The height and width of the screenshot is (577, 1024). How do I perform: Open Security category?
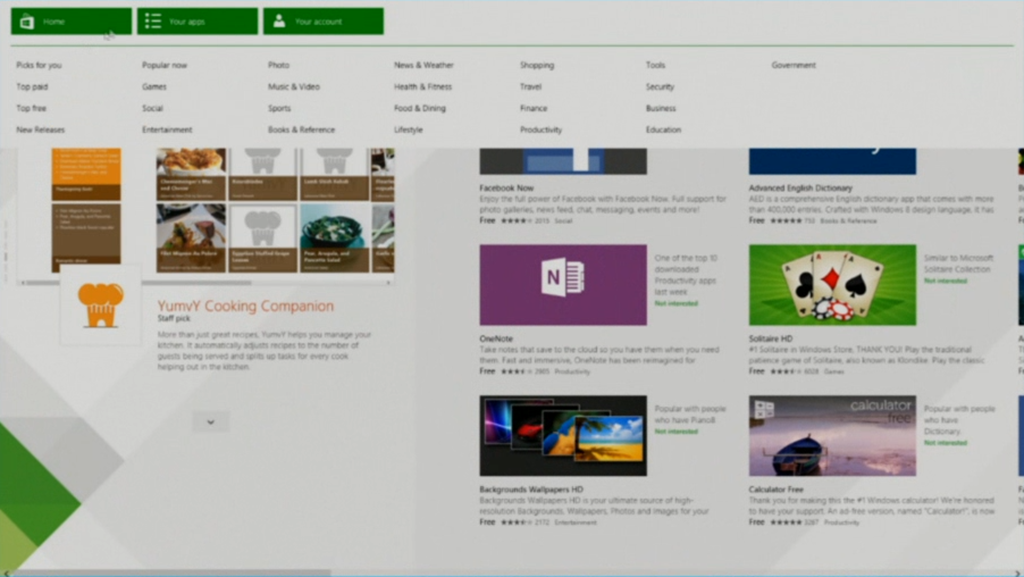click(x=660, y=87)
